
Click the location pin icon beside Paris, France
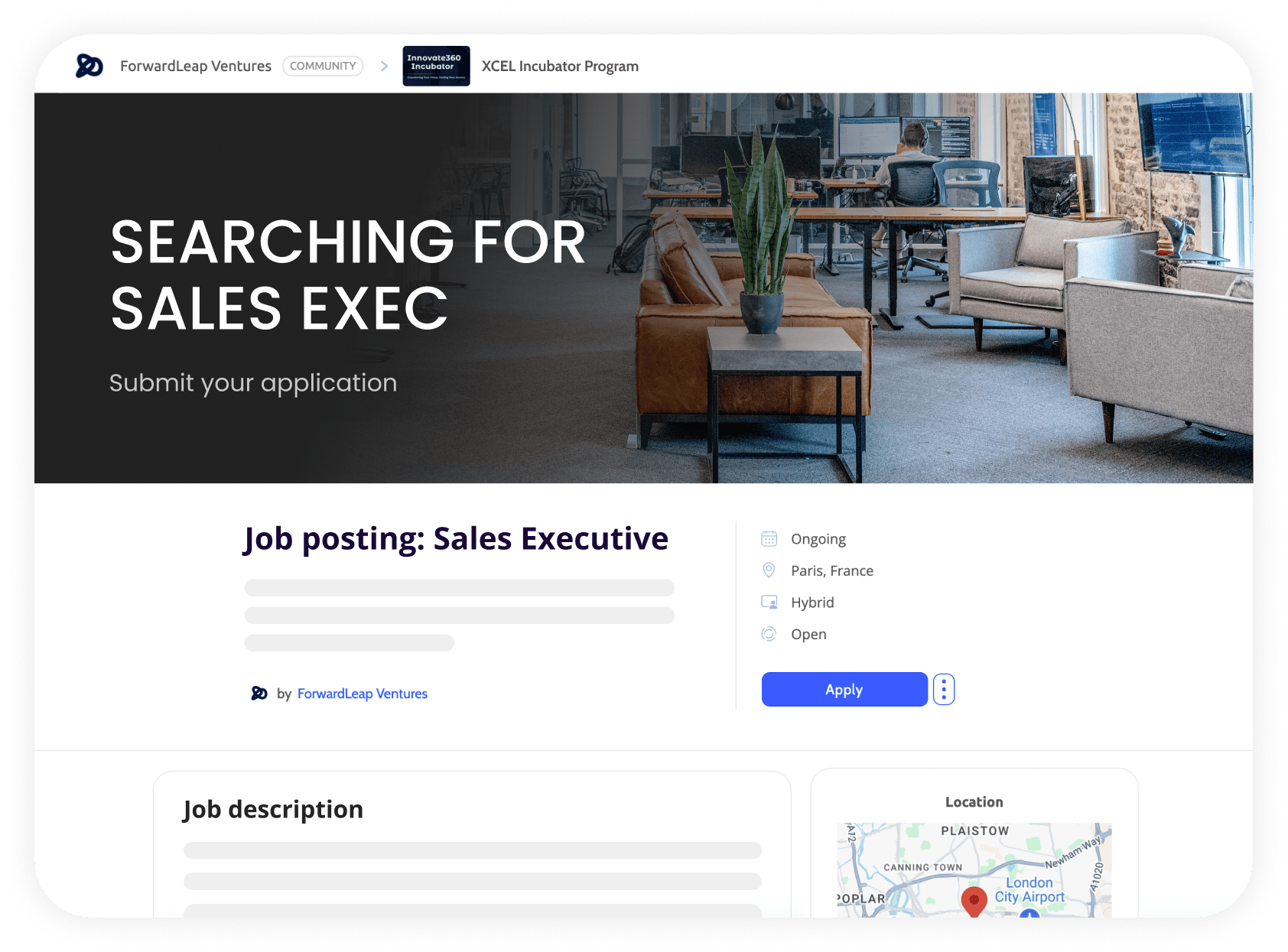tap(769, 570)
